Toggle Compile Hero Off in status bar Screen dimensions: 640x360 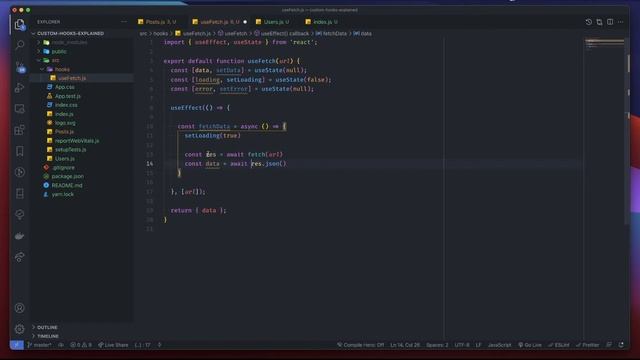click(x=360, y=345)
